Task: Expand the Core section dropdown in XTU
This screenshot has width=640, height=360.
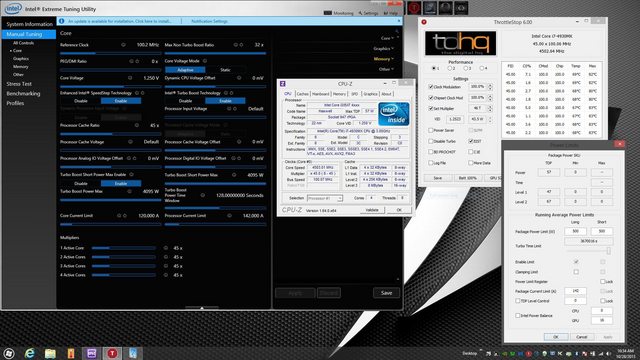Action: [387, 38]
